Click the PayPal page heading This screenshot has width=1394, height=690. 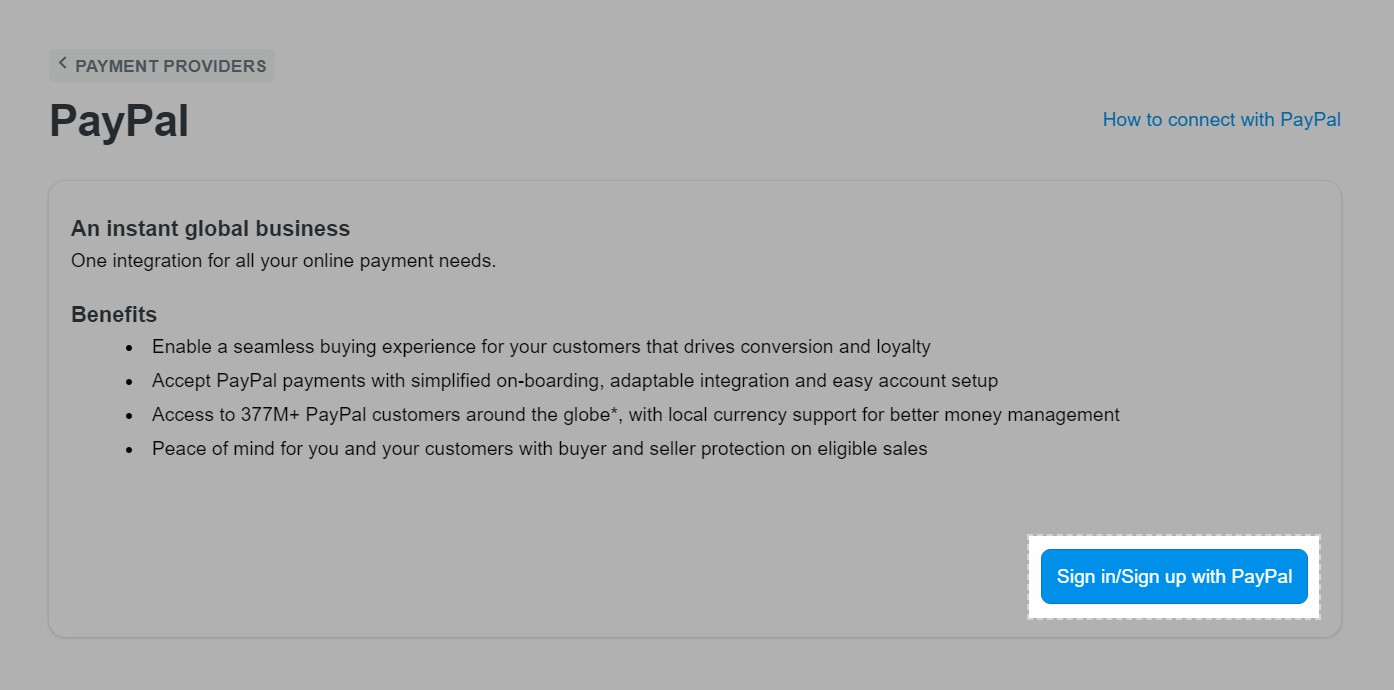click(x=118, y=120)
